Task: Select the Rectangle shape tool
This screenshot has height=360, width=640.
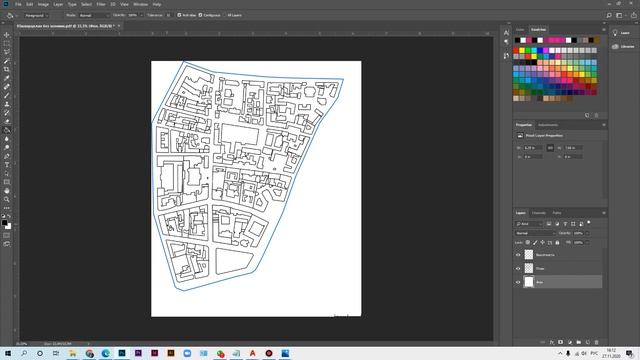Action: 7,182
